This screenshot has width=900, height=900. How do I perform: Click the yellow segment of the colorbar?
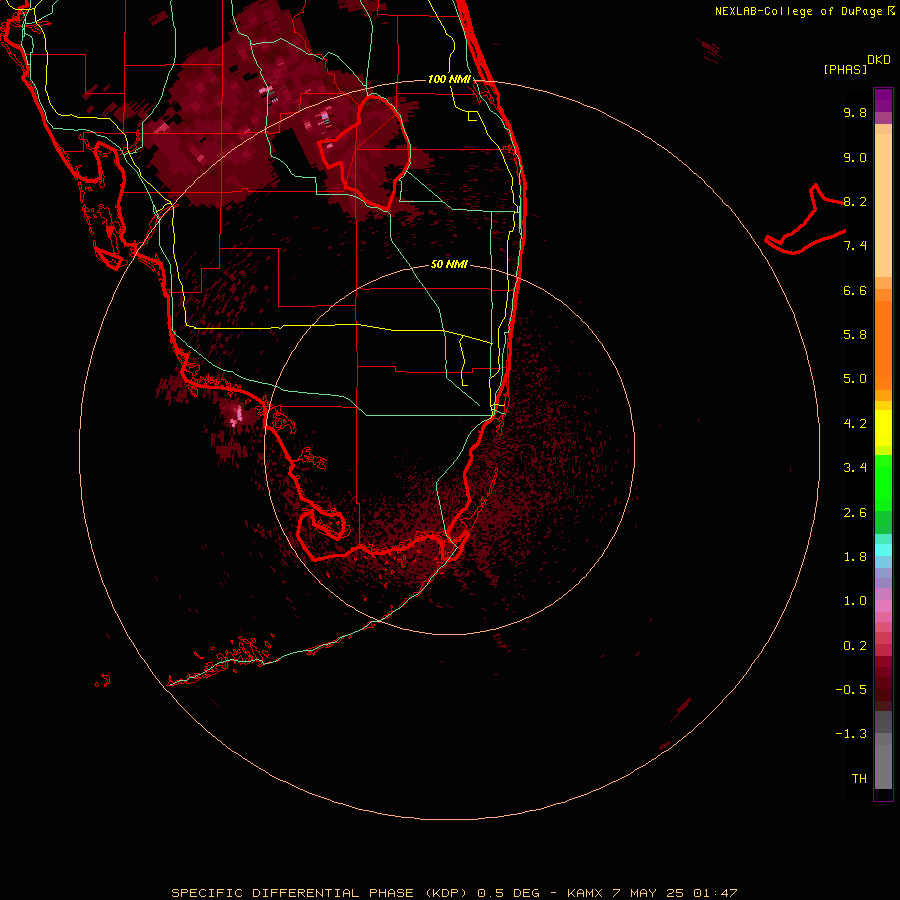point(883,428)
